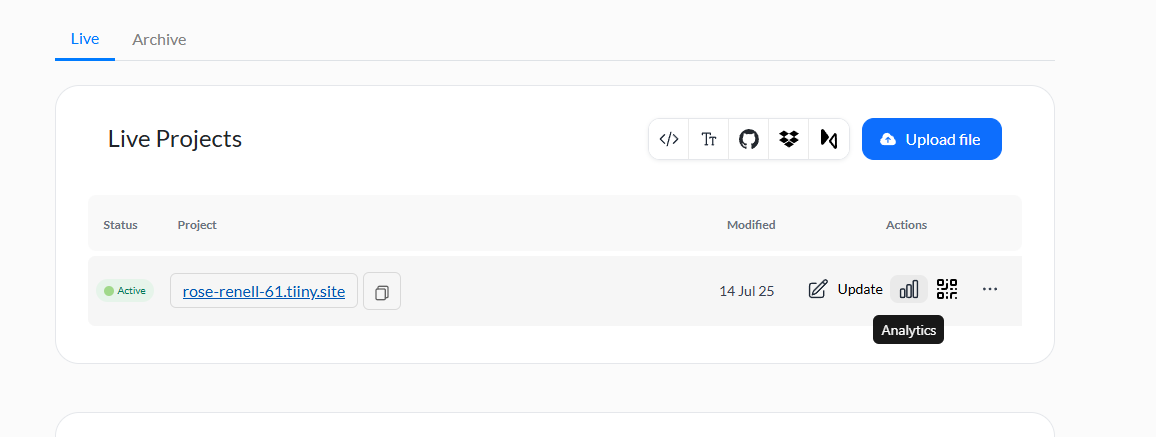Open Analytics for the project
The height and width of the screenshot is (437, 1156).
(x=908, y=289)
